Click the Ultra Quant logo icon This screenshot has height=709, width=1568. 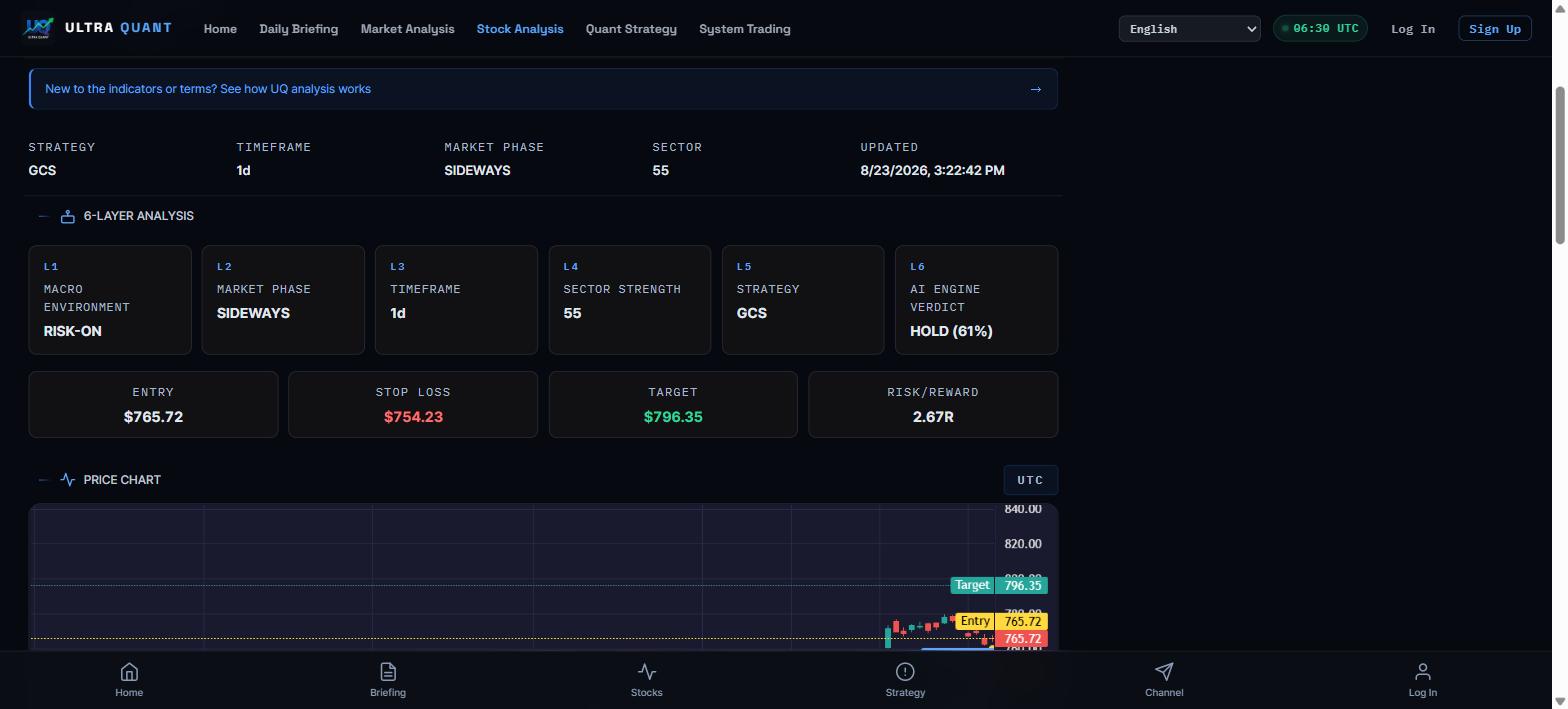point(39,28)
